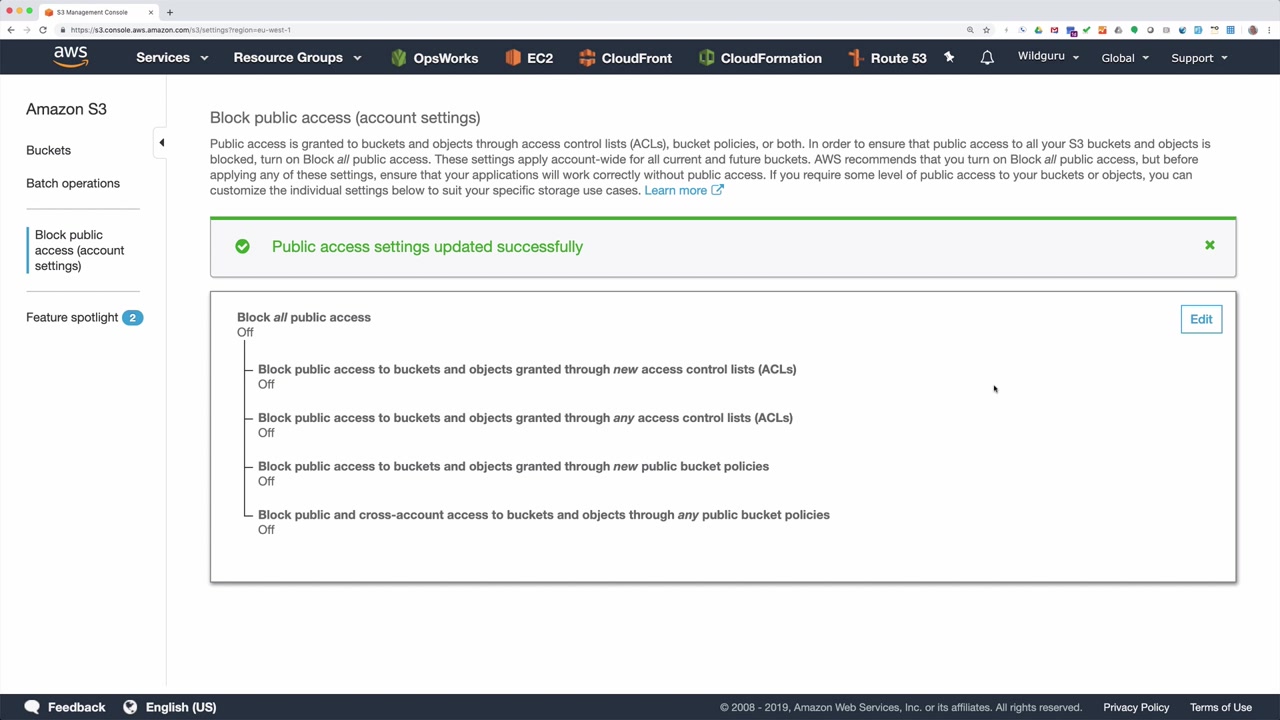Click the Feature spotlight count badge
This screenshot has height=720, width=1280.
tap(132, 317)
